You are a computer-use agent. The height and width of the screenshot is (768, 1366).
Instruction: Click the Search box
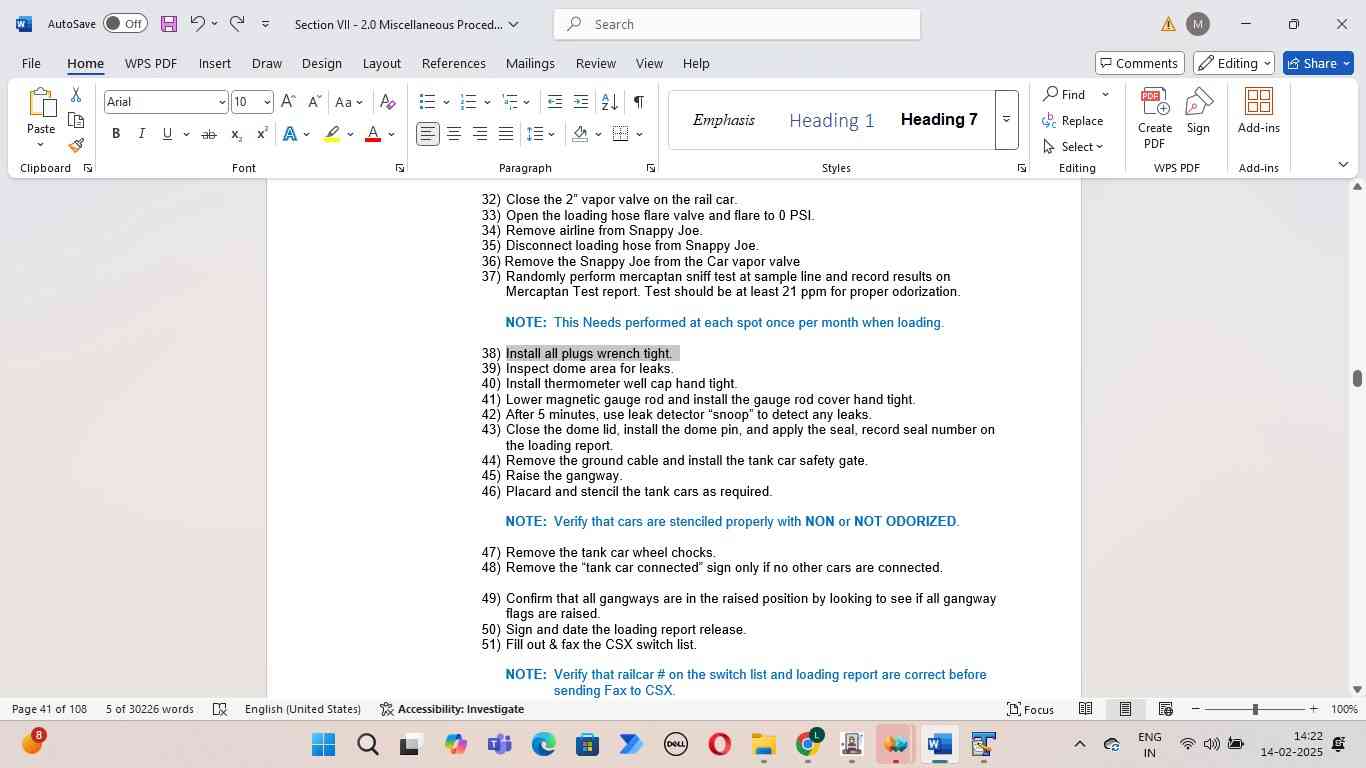point(737,24)
